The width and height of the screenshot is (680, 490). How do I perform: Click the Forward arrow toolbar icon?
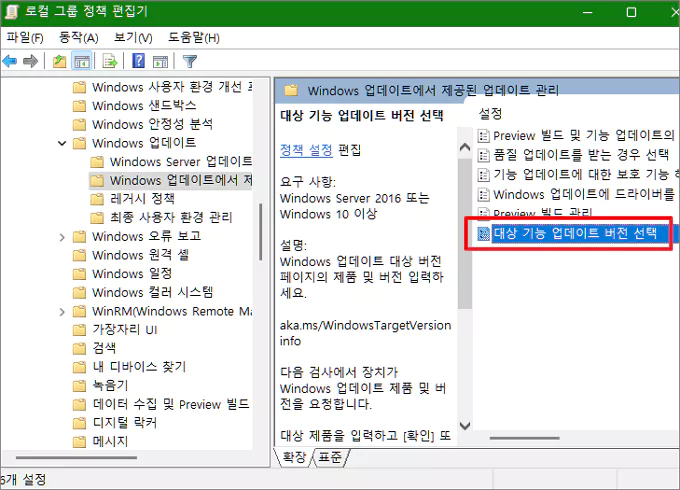point(30,61)
